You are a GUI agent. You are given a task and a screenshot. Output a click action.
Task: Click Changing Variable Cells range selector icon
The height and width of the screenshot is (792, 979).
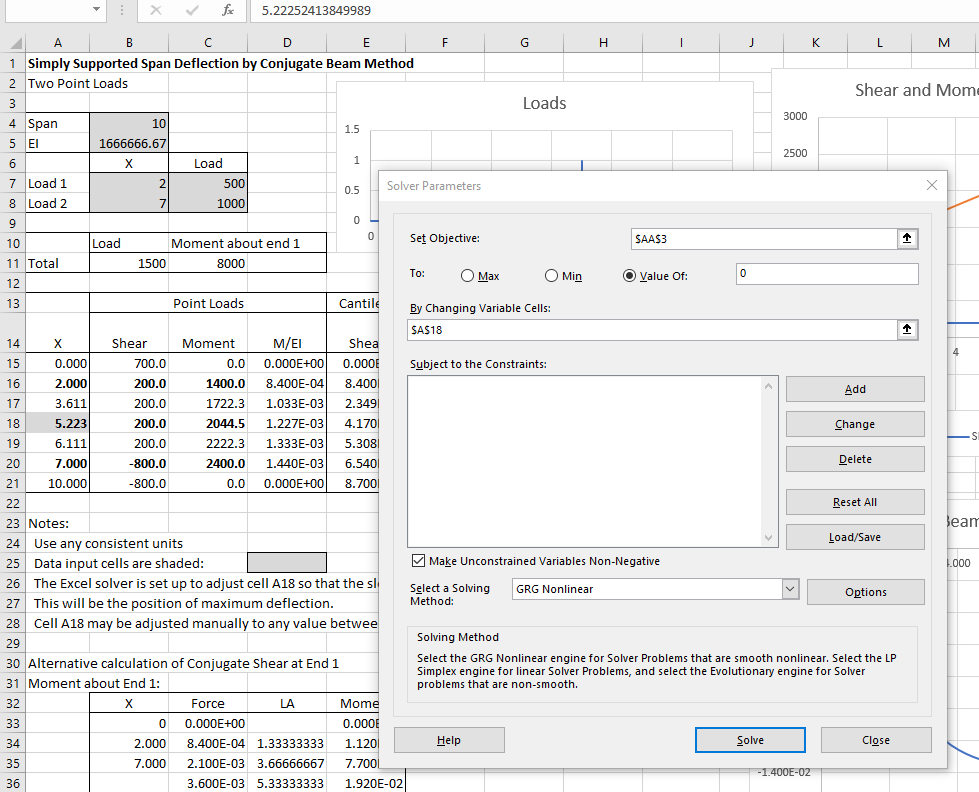[x=907, y=329]
